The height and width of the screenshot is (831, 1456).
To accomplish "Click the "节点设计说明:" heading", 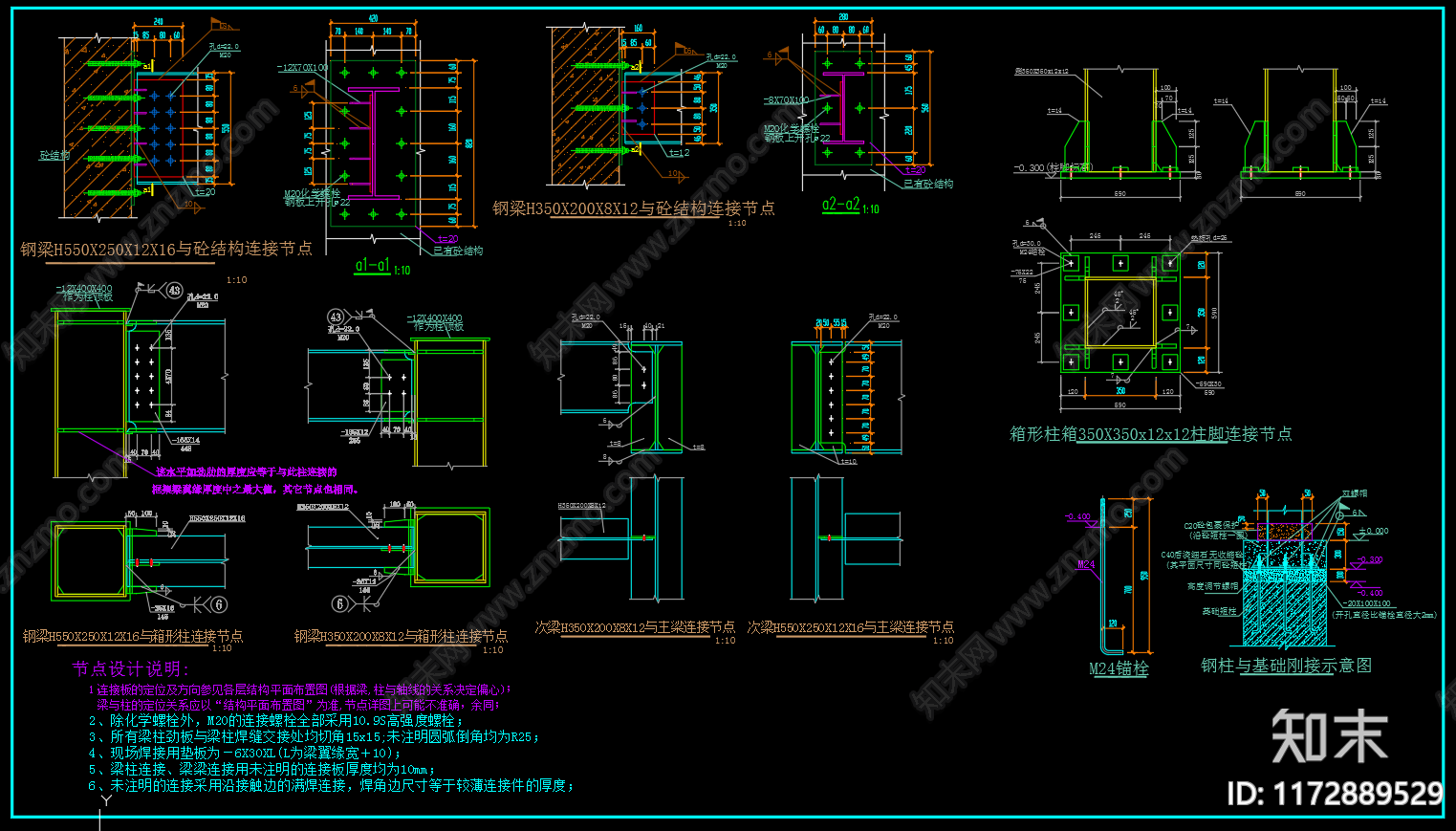I will 131,669.
